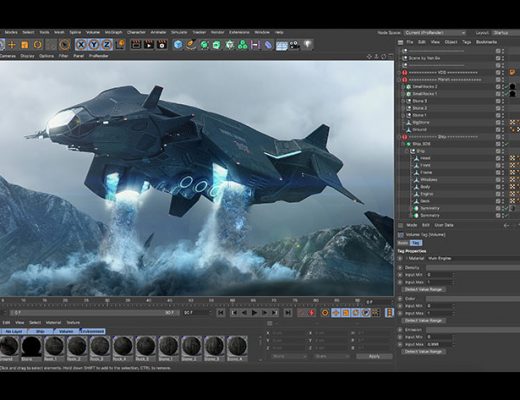Open viewport ProRender menu
This screenshot has width=520, height=400.
point(99,56)
